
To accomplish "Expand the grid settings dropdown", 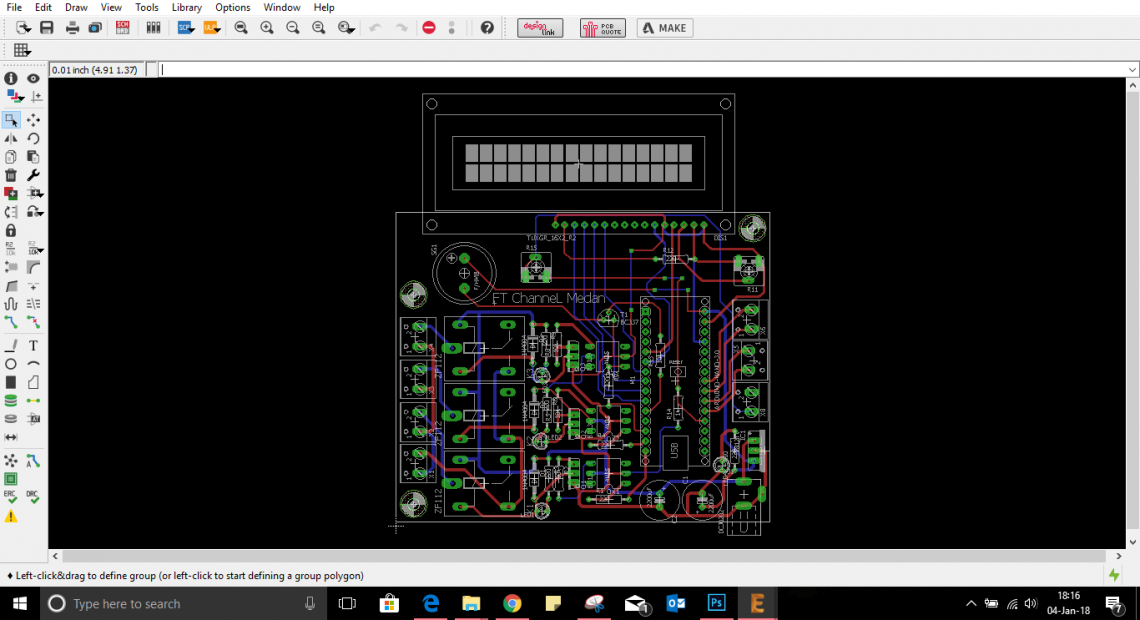I will pyautogui.click(x=21, y=50).
